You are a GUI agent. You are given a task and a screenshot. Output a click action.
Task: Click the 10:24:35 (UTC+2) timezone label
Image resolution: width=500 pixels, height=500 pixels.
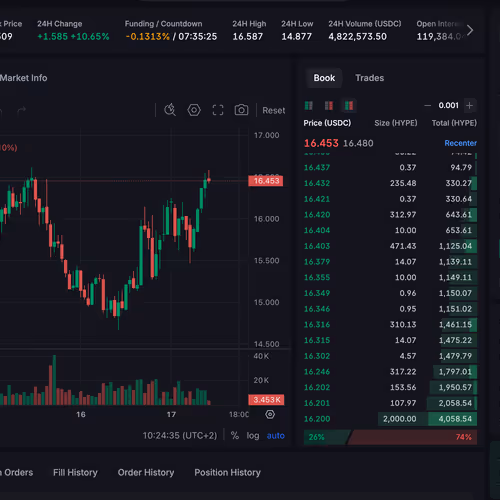click(x=180, y=436)
